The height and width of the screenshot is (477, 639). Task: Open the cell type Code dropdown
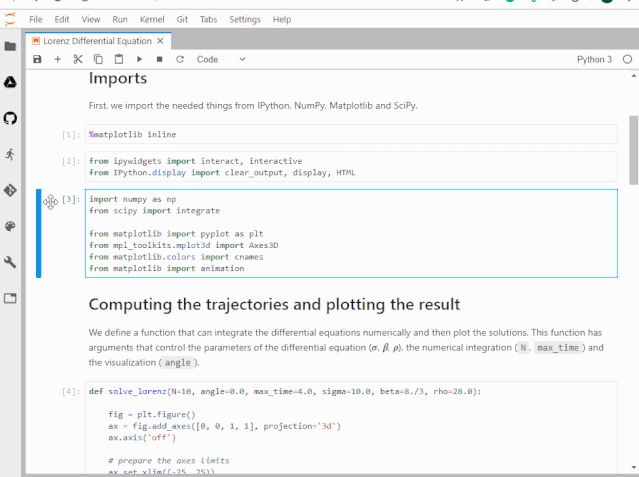[x=221, y=60]
